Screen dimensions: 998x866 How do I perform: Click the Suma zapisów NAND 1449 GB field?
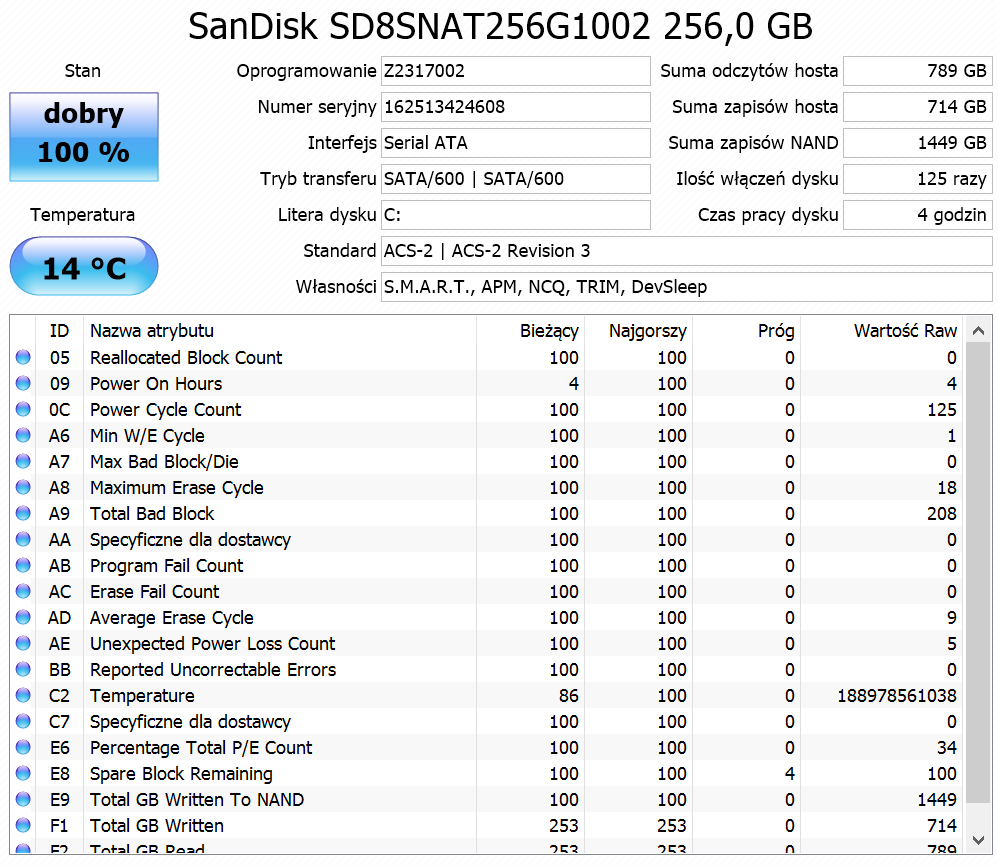tap(917, 143)
